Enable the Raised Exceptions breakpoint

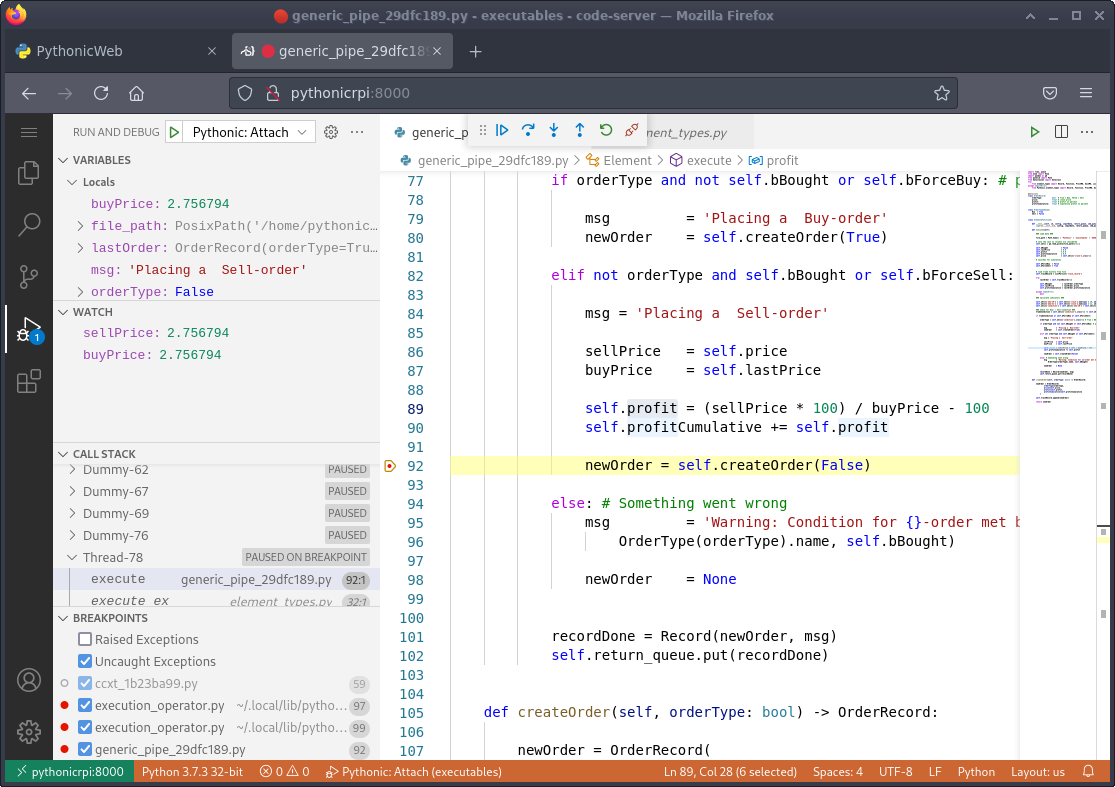coord(85,640)
